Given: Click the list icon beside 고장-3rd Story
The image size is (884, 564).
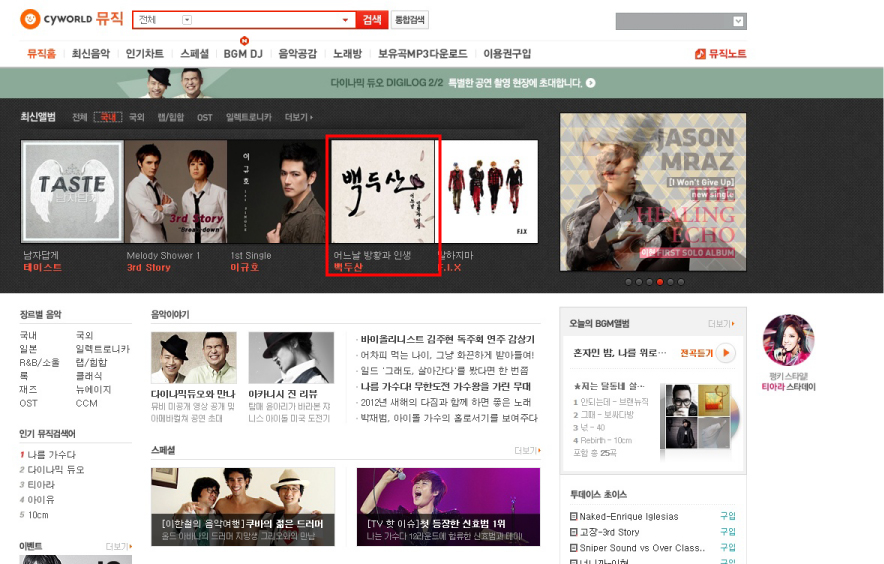Looking at the screenshot, I should (x=574, y=532).
